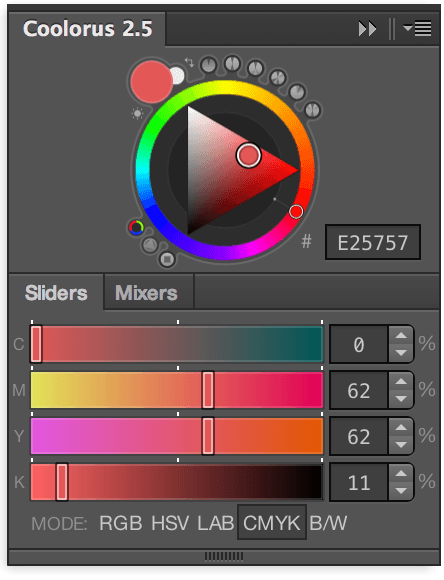This screenshot has height=580, width=444.
Task: Select B/W mode
Action: point(328,523)
